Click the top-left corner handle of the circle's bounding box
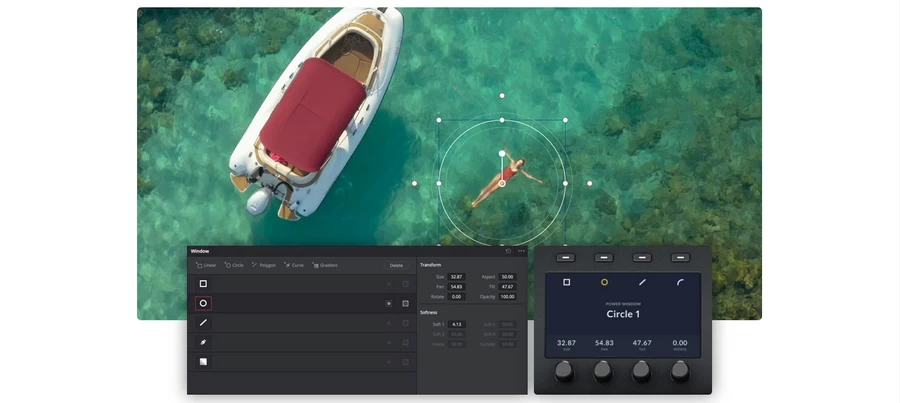The width and height of the screenshot is (900, 403). pyautogui.click(x=439, y=120)
